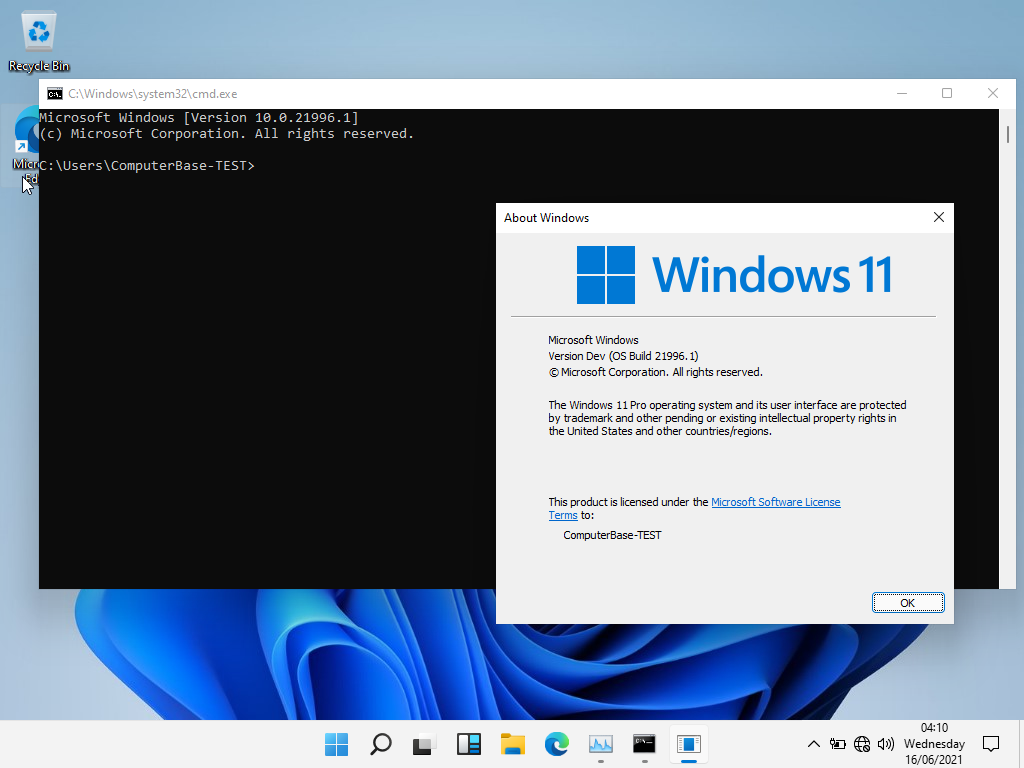Click the Windows 11 logo banner

735,275
